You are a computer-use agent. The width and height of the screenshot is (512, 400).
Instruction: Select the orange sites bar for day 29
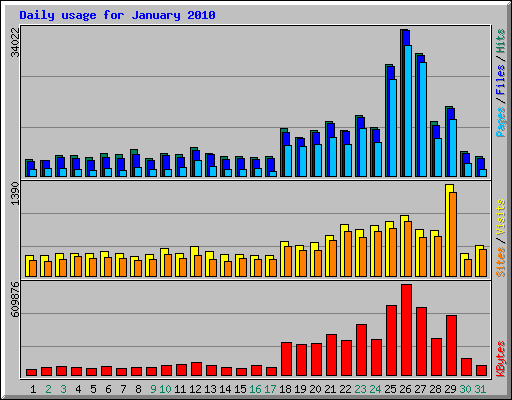click(453, 234)
